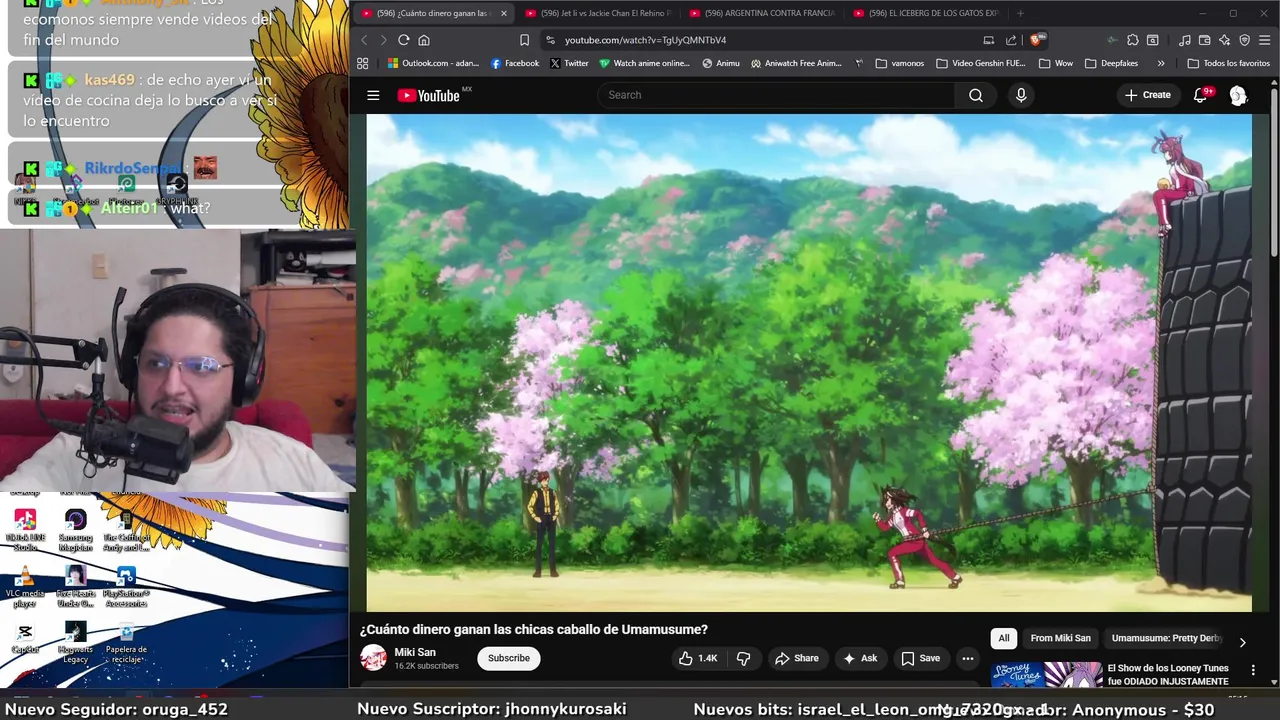Viewport: 1280px width, 720px height.
Task: Select the From Miki San chip
Action: tap(1060, 638)
